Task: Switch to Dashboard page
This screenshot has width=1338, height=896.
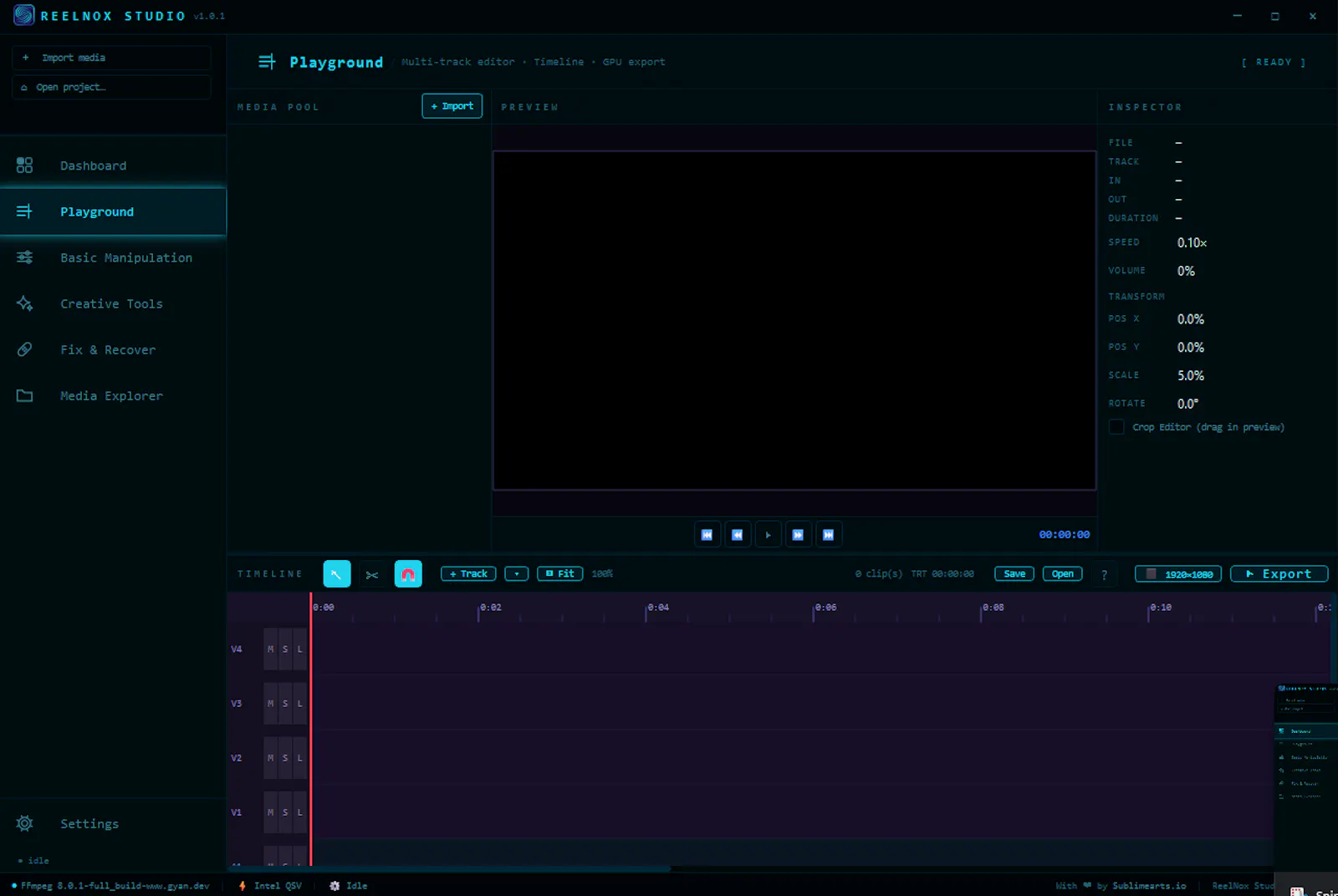Action: [x=113, y=165]
